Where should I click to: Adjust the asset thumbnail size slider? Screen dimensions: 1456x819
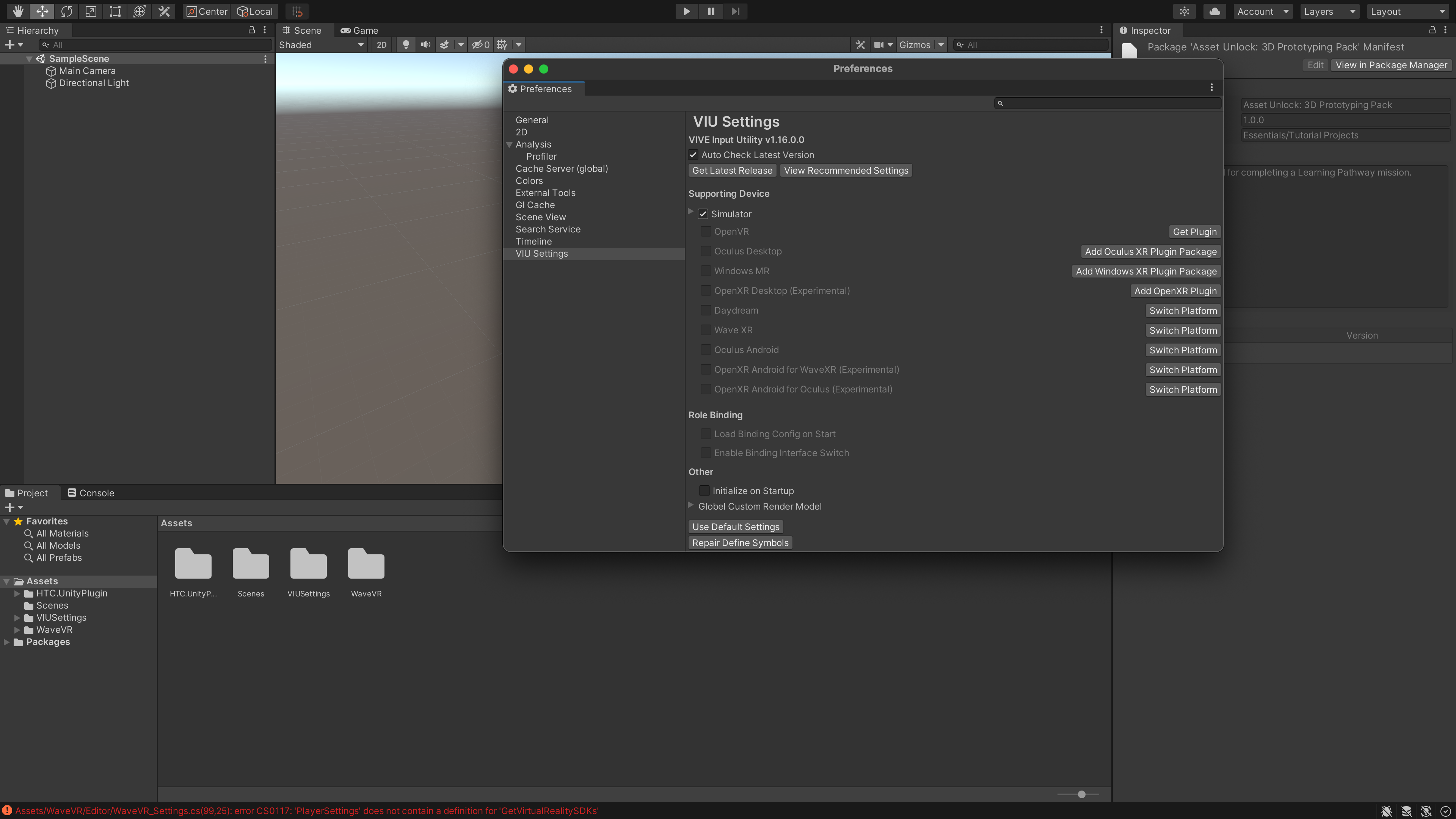pyautogui.click(x=1081, y=794)
